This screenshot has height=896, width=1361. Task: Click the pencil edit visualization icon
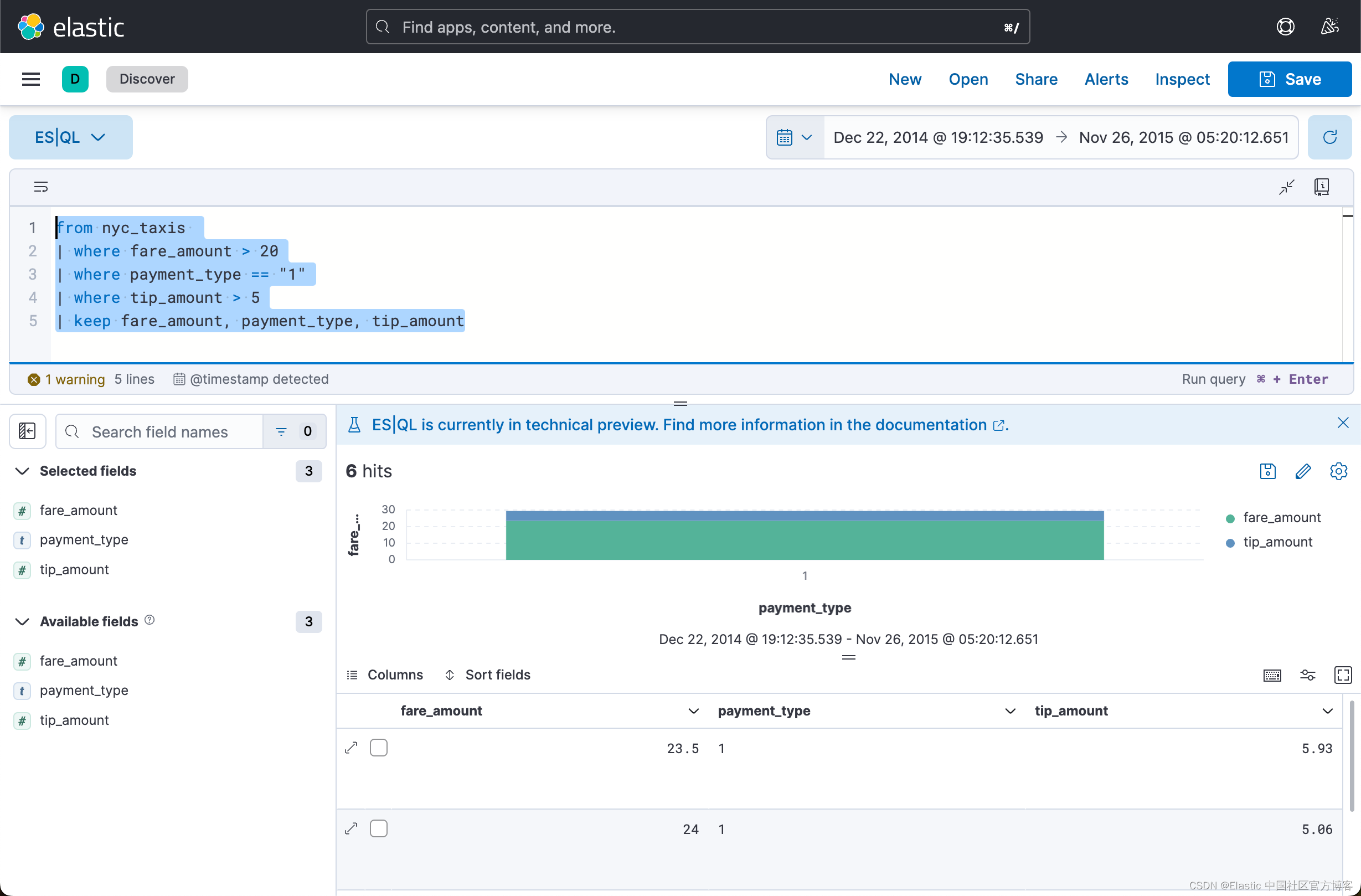tap(1303, 471)
